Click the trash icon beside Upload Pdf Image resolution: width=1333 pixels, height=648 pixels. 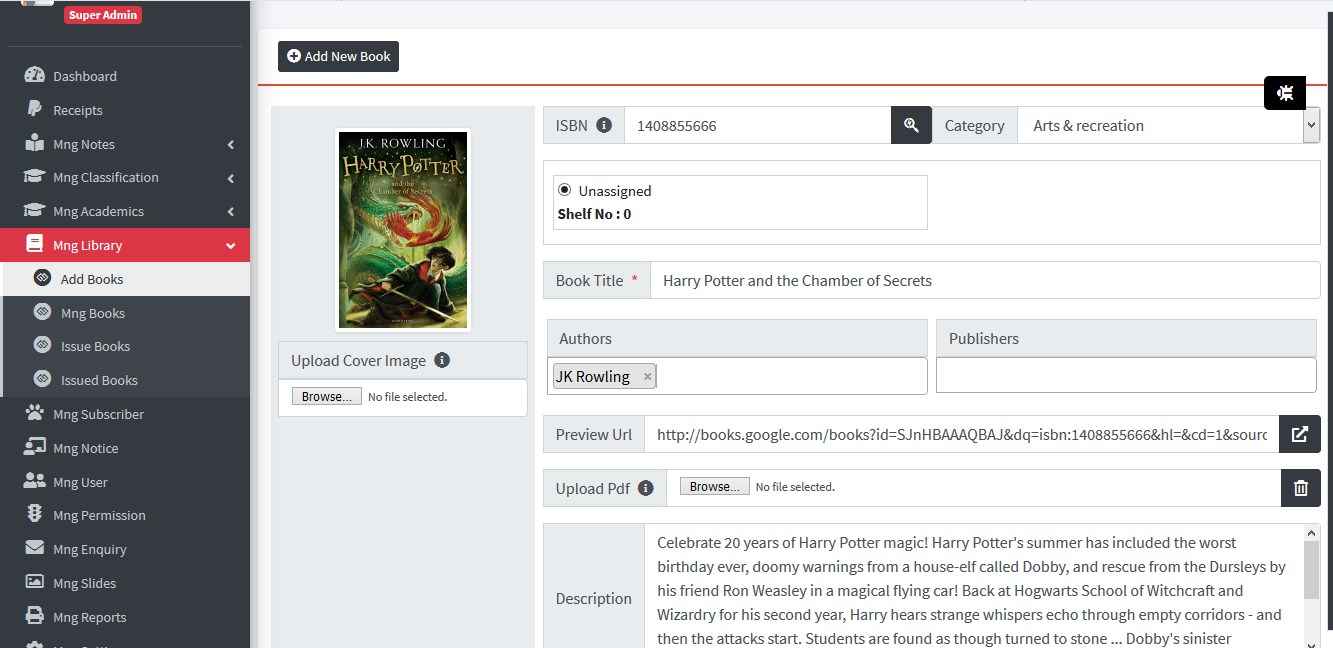(x=1300, y=488)
